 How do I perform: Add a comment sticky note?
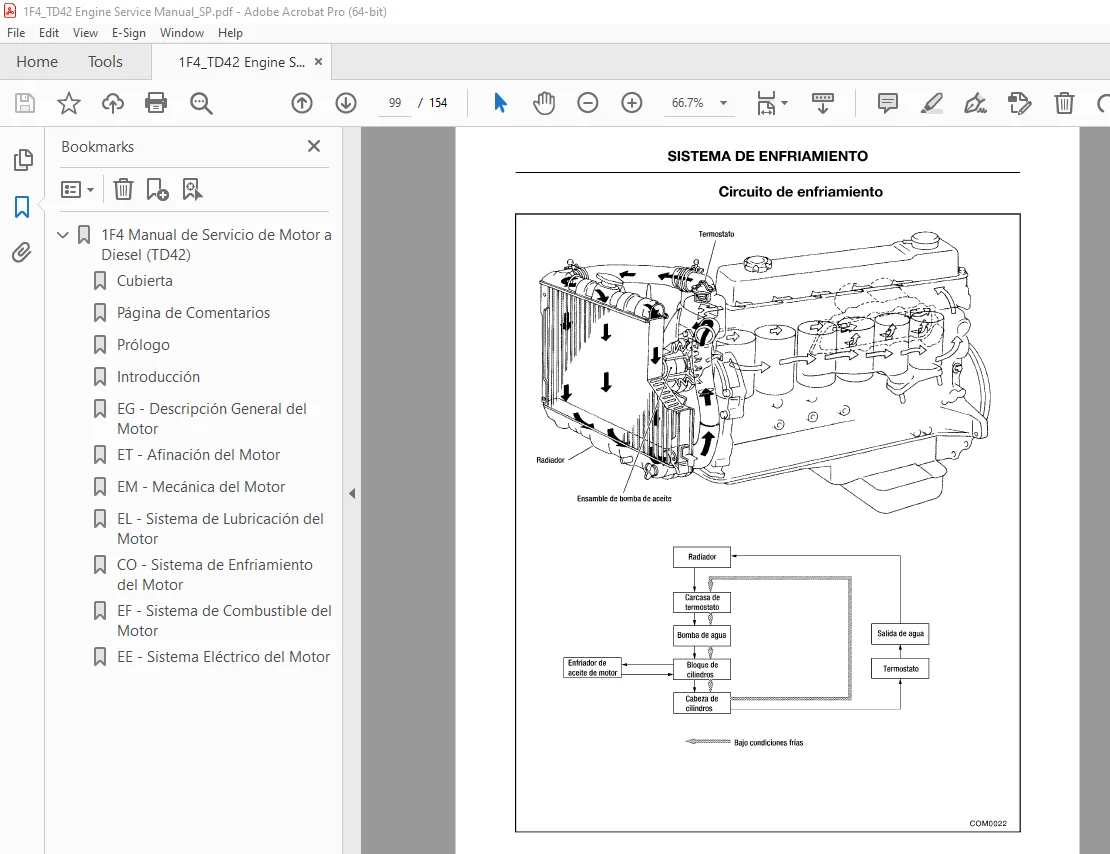pos(888,103)
